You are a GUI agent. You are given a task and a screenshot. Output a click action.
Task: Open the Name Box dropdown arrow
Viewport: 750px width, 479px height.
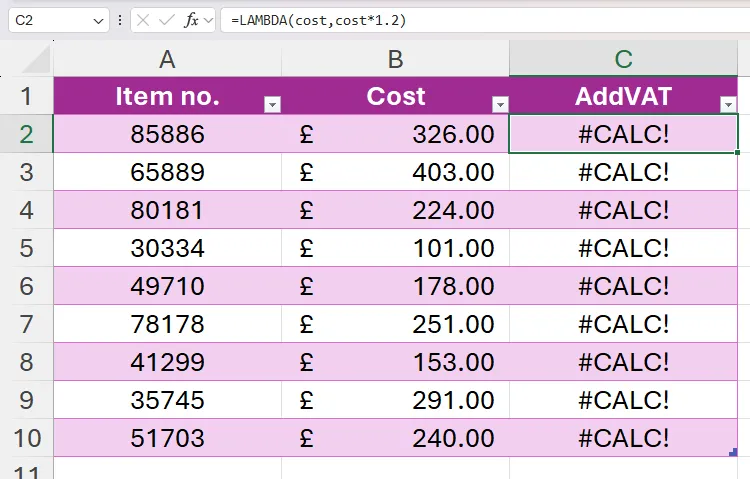point(98,21)
